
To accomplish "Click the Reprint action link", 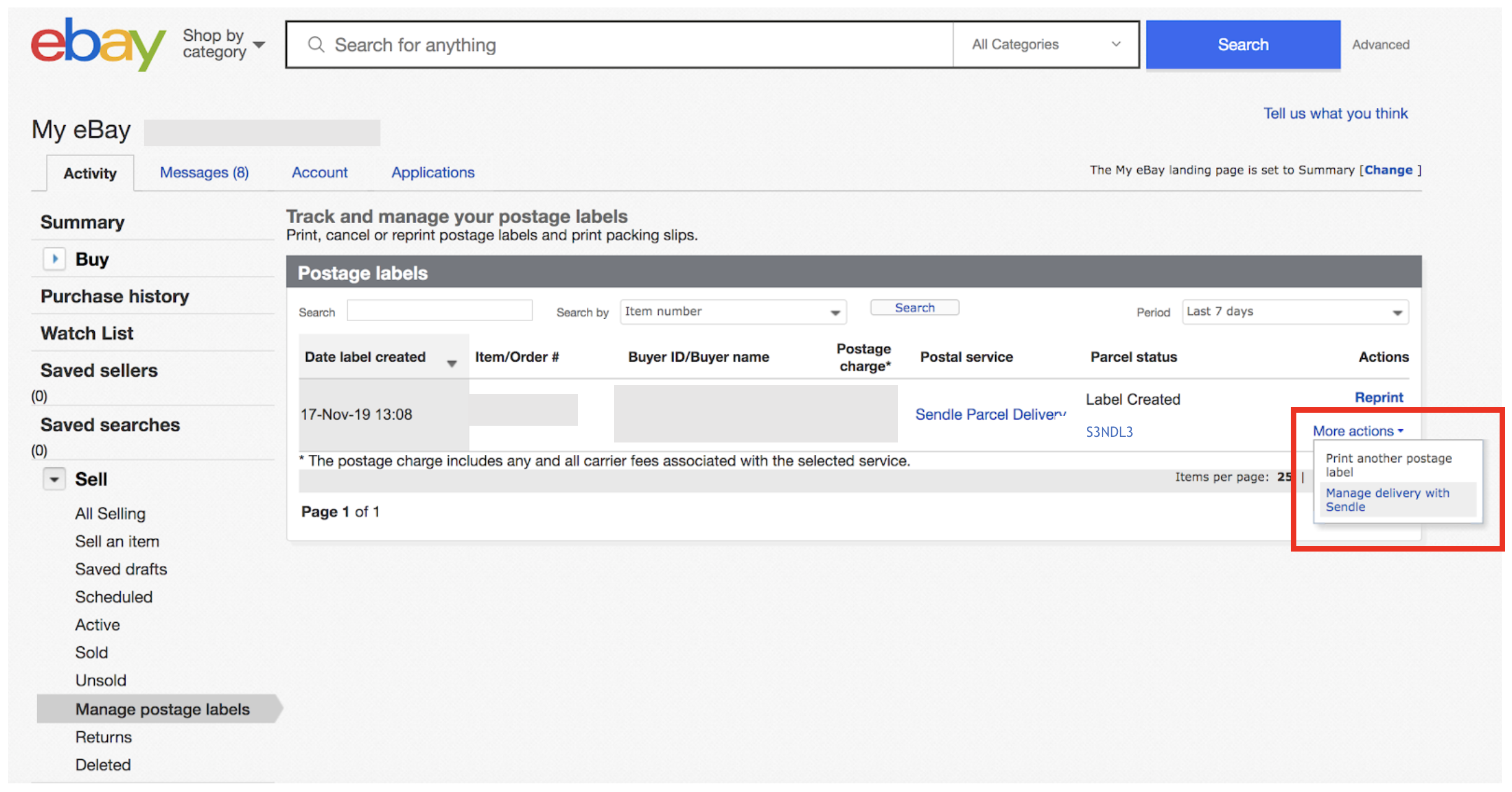I will (1379, 397).
